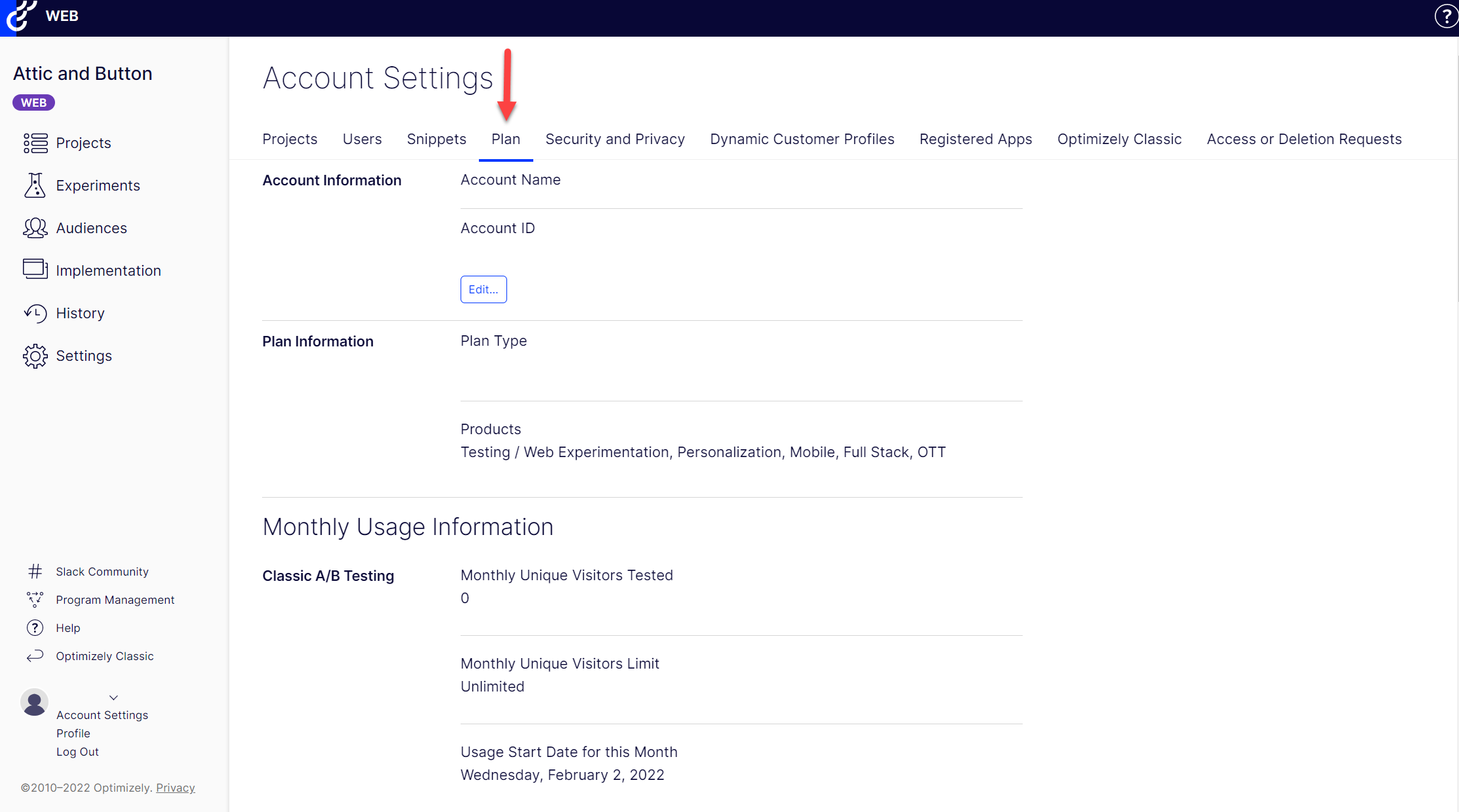Switch to the Users tab
Viewport: 1459px width, 812px height.
point(362,139)
